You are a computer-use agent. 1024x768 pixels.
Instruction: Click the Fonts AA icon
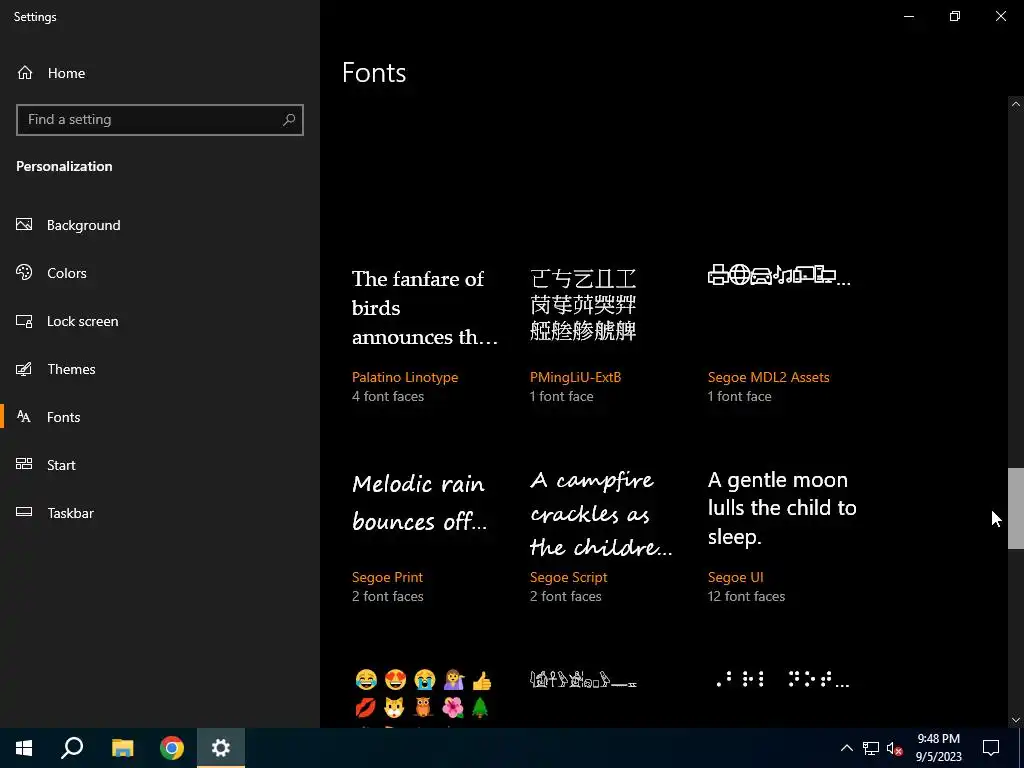click(x=24, y=417)
